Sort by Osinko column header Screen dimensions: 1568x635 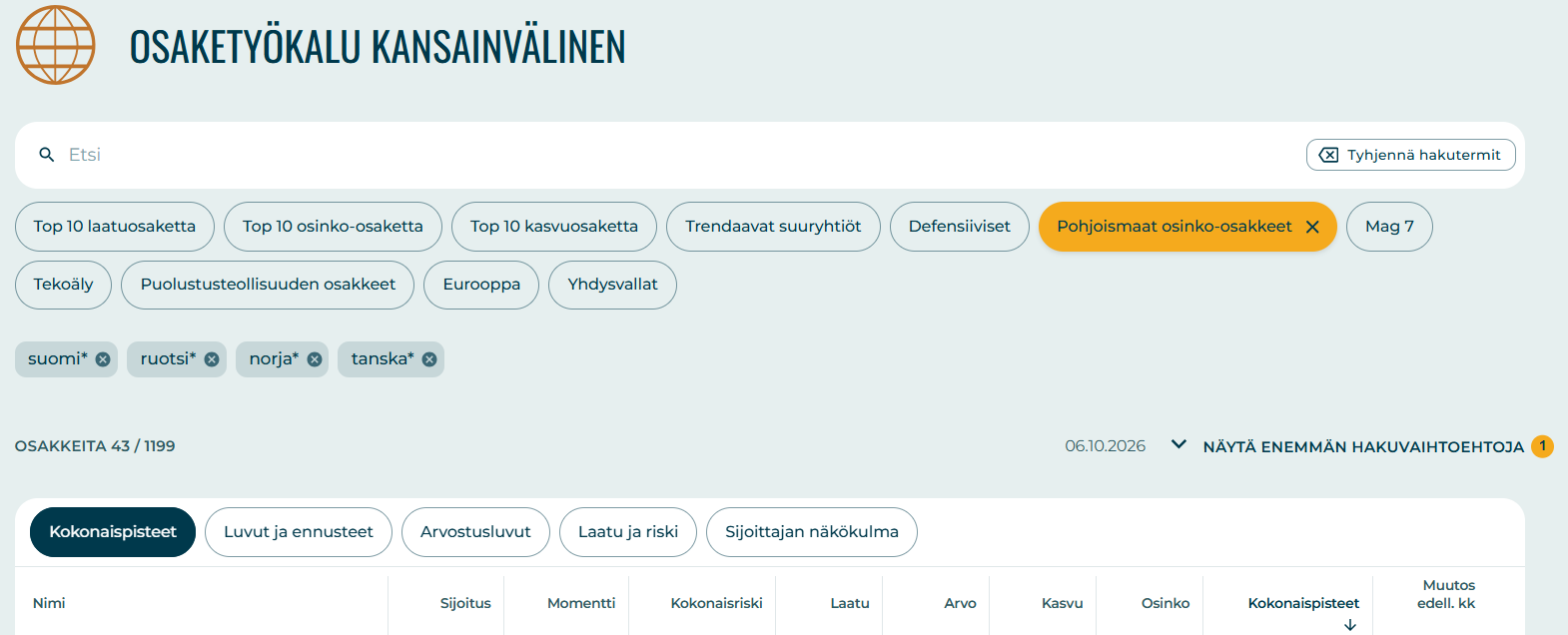[1166, 603]
